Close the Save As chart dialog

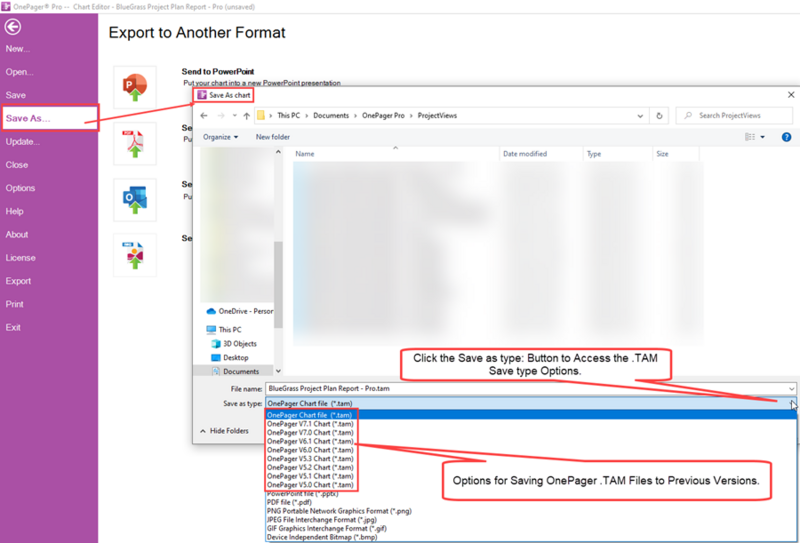(x=791, y=95)
